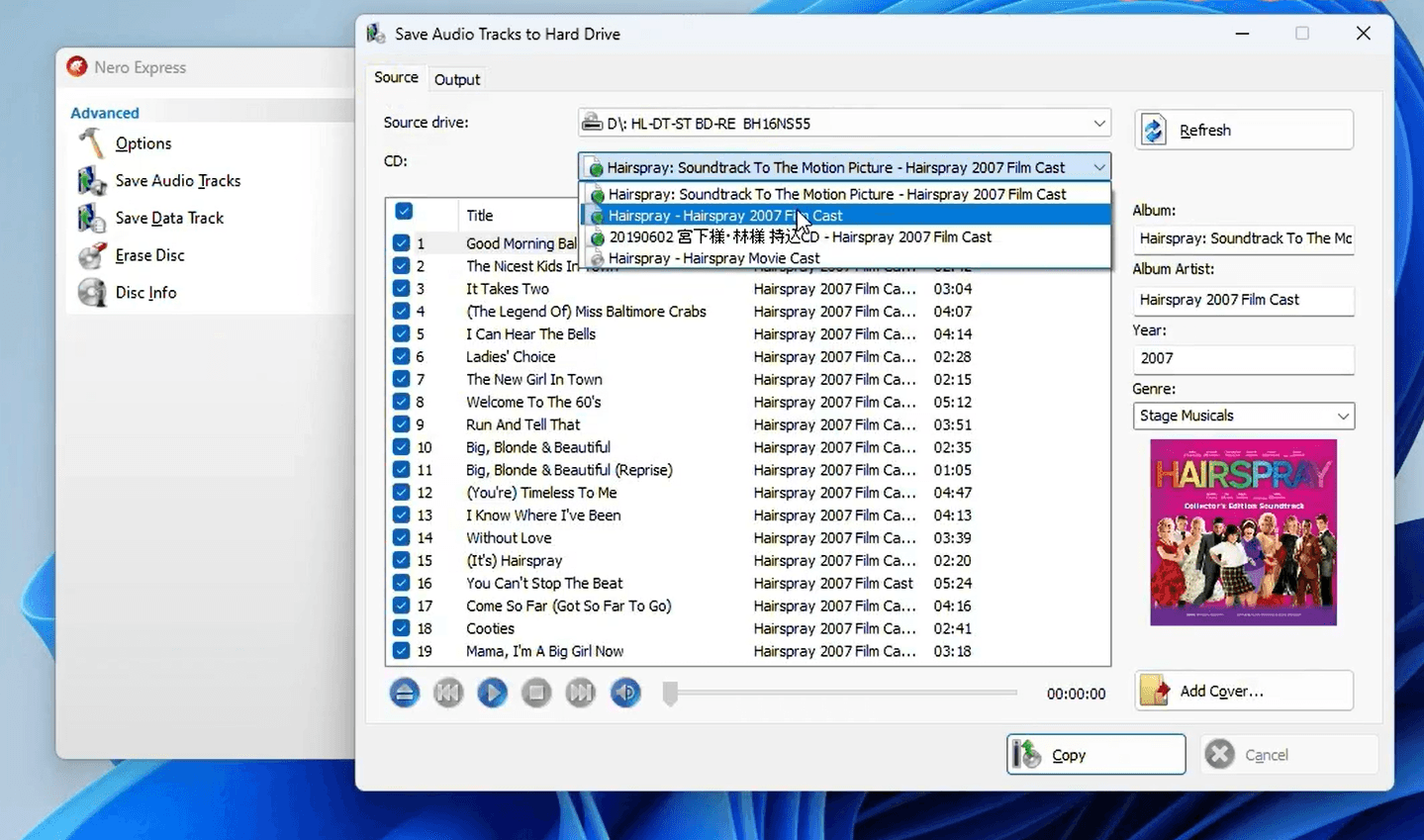The width and height of the screenshot is (1424, 840).
Task: Click the Advanced heading in Nero Express
Action: coord(105,113)
